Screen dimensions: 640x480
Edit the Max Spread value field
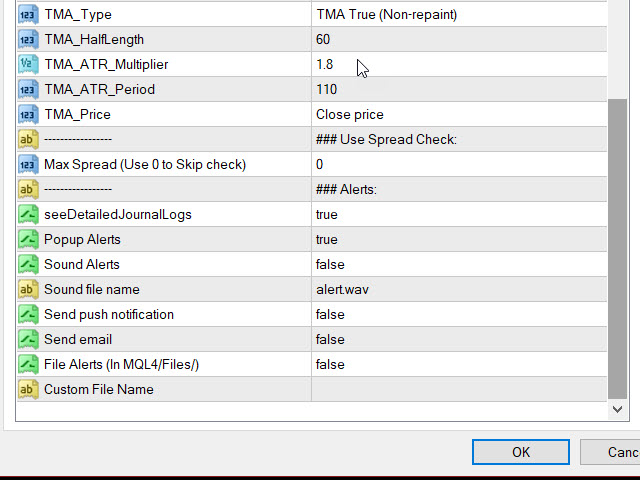tap(458, 165)
